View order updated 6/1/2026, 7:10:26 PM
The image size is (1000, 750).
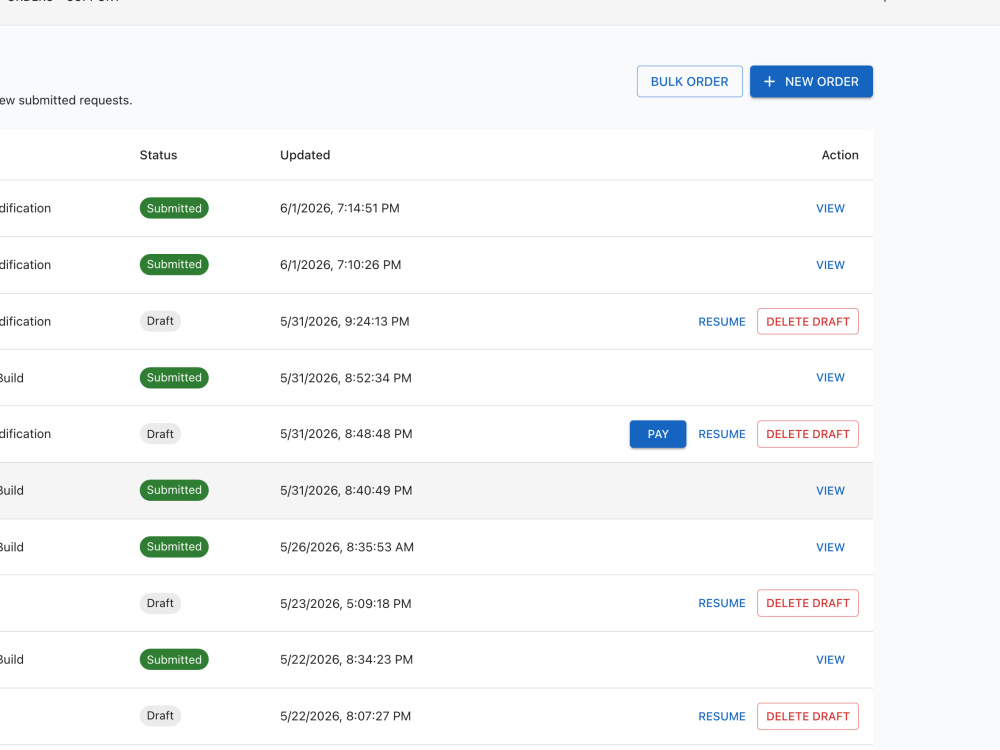[x=830, y=265]
